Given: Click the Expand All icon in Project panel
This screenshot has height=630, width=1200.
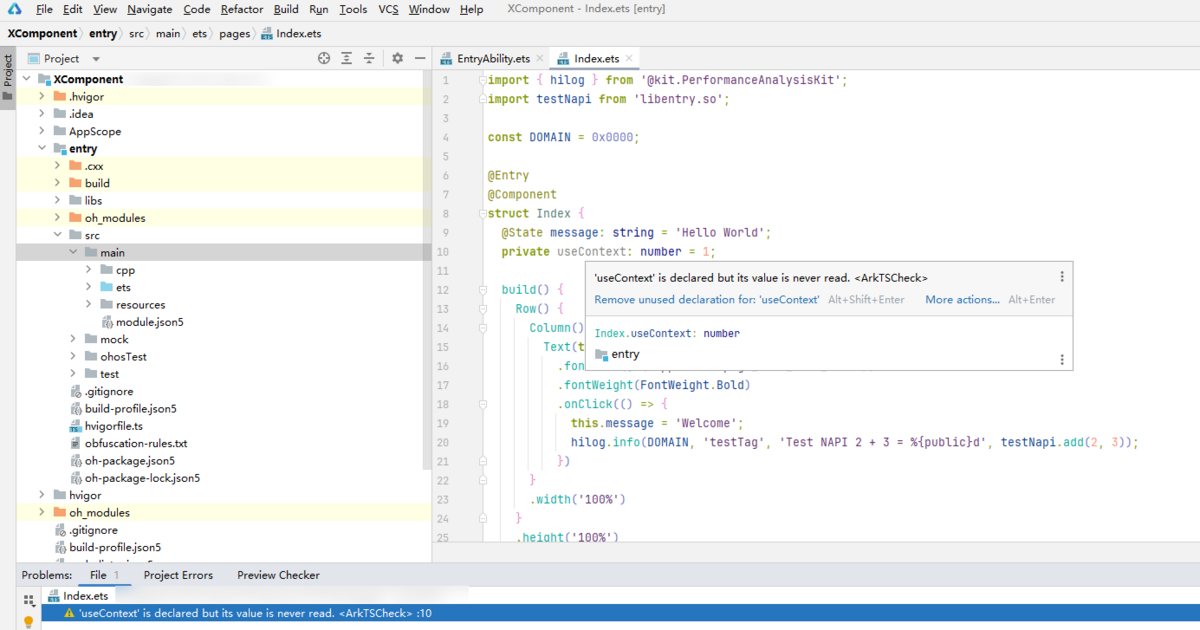Looking at the screenshot, I should tap(346, 59).
